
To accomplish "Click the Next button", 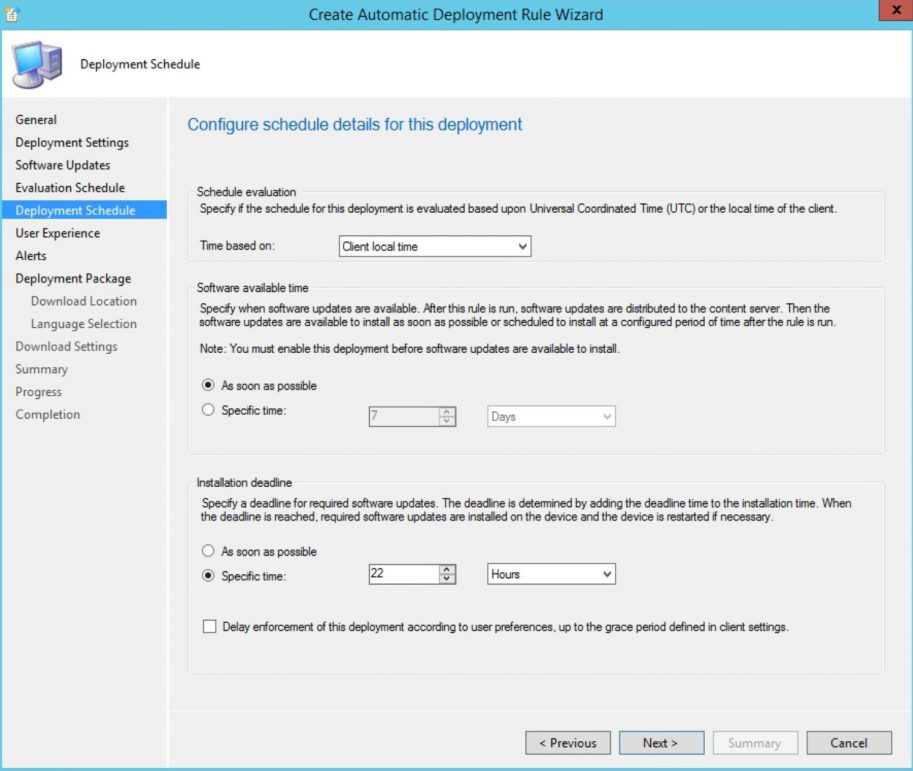I will 661,742.
